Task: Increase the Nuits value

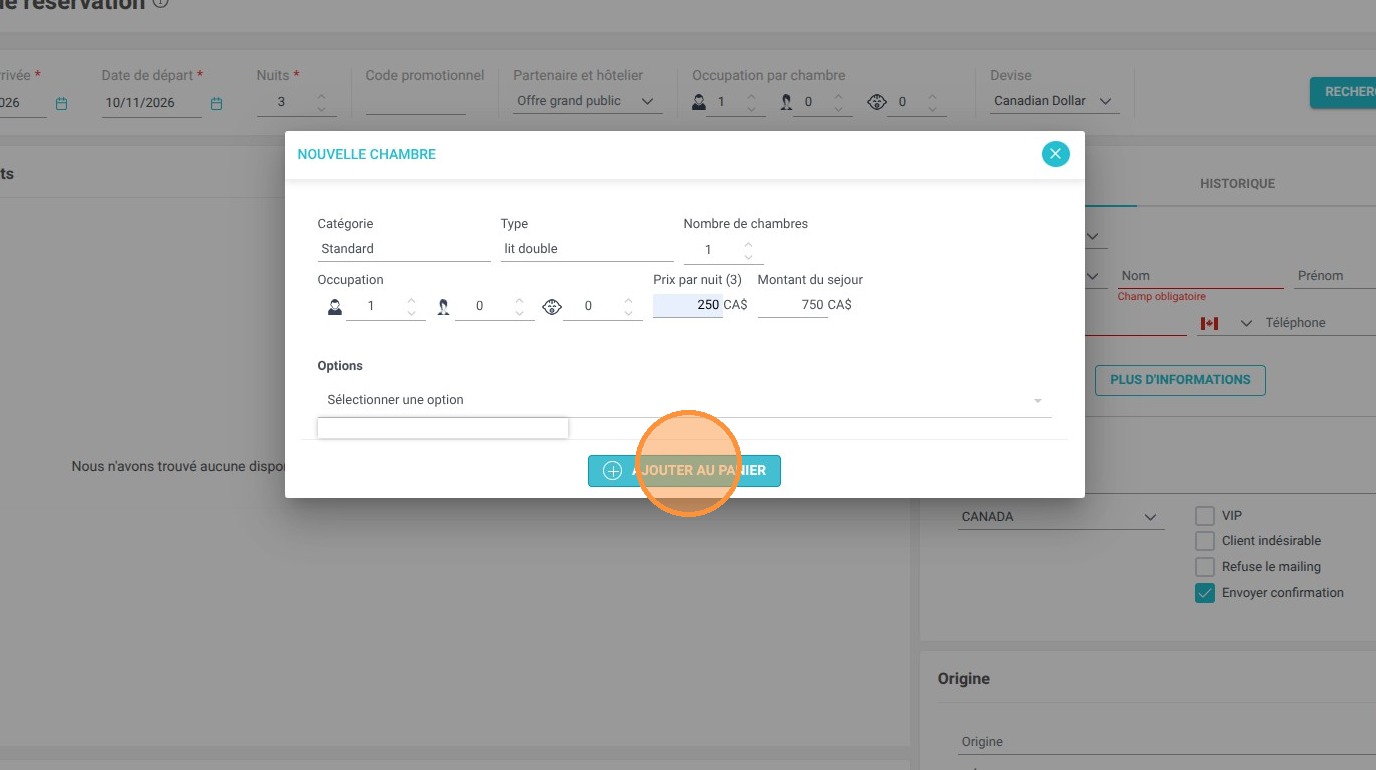Action: (321, 96)
